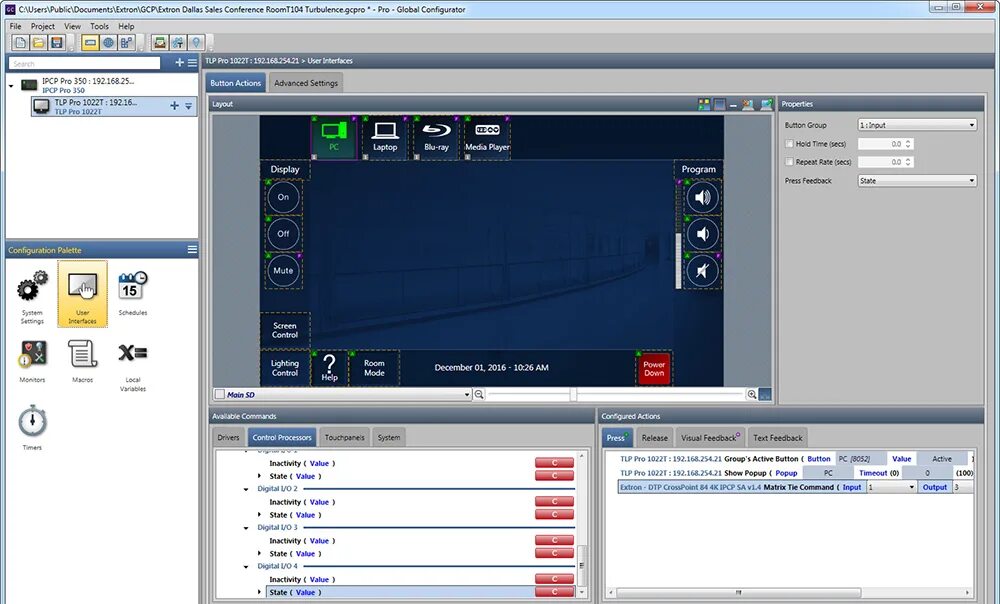Enable the Hold Time (secs) checkbox
Screen dimensions: 1000x604
[790, 144]
